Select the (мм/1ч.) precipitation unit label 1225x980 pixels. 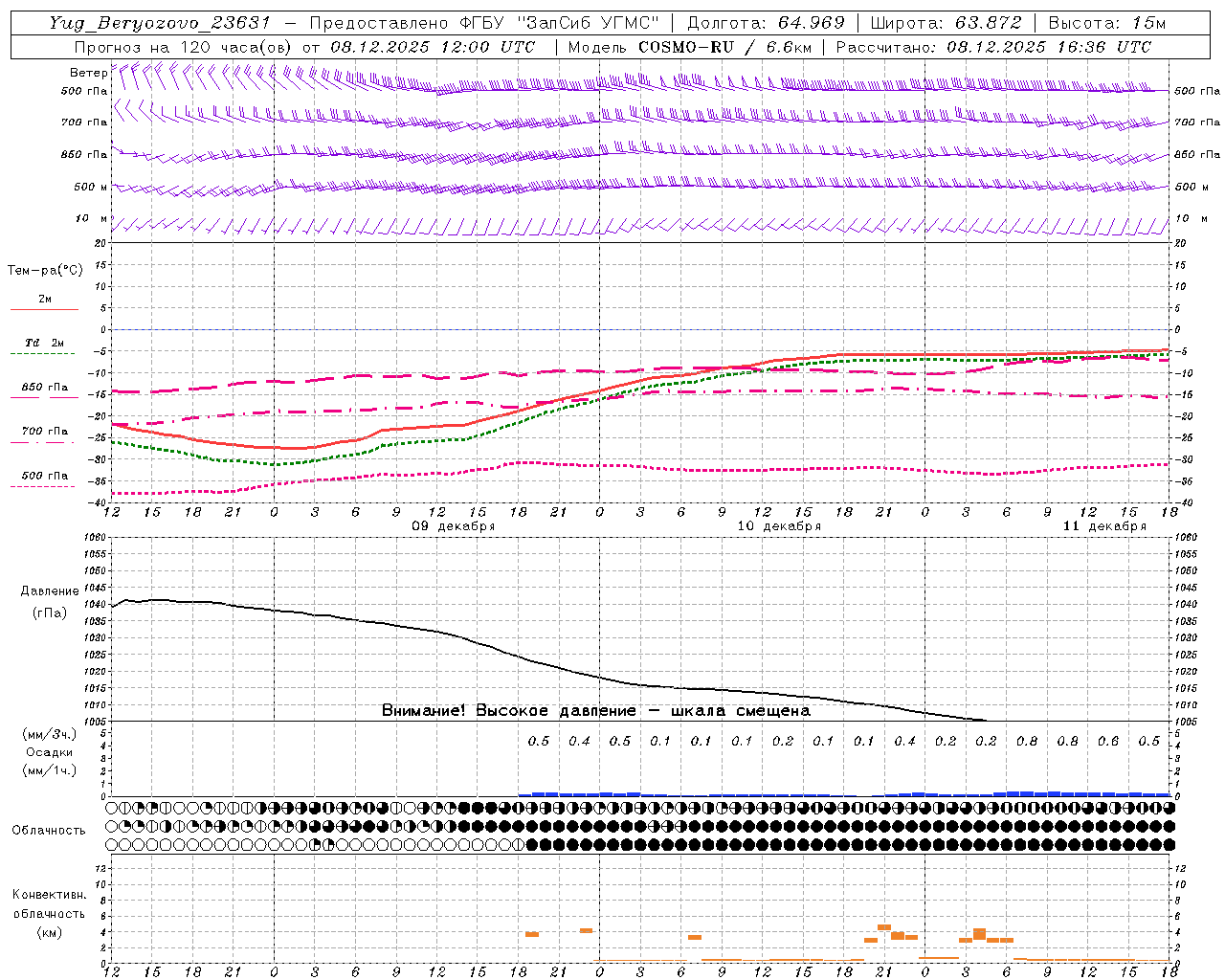pos(50,770)
